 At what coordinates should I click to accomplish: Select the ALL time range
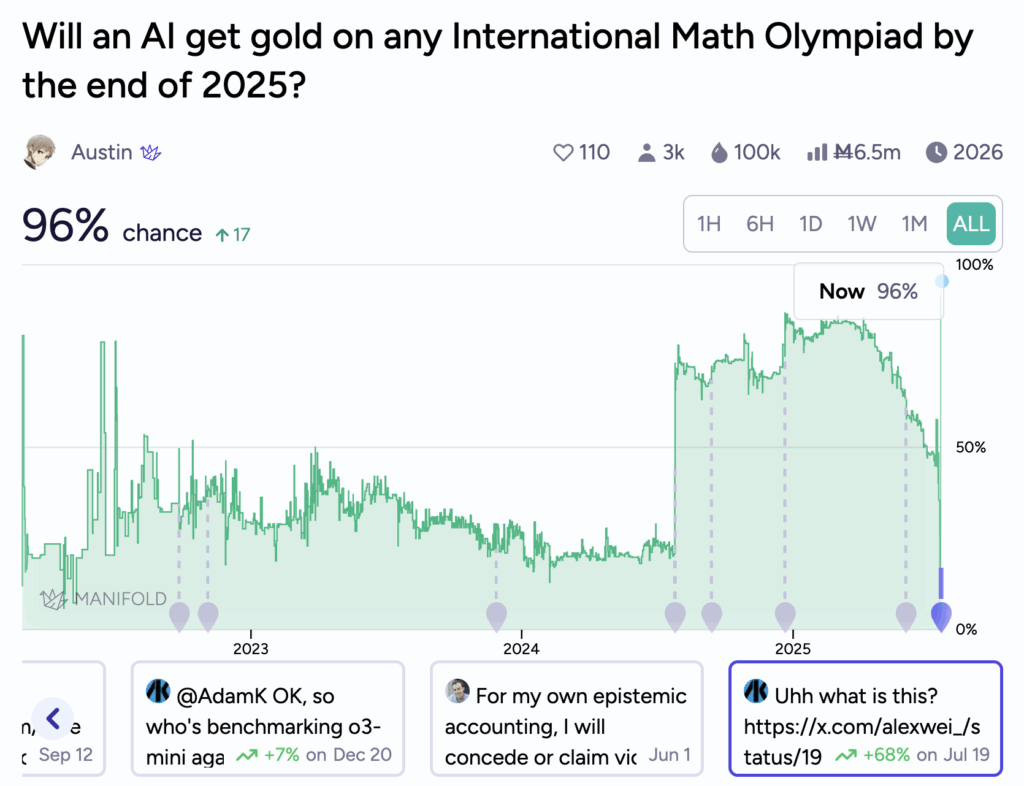tap(971, 224)
